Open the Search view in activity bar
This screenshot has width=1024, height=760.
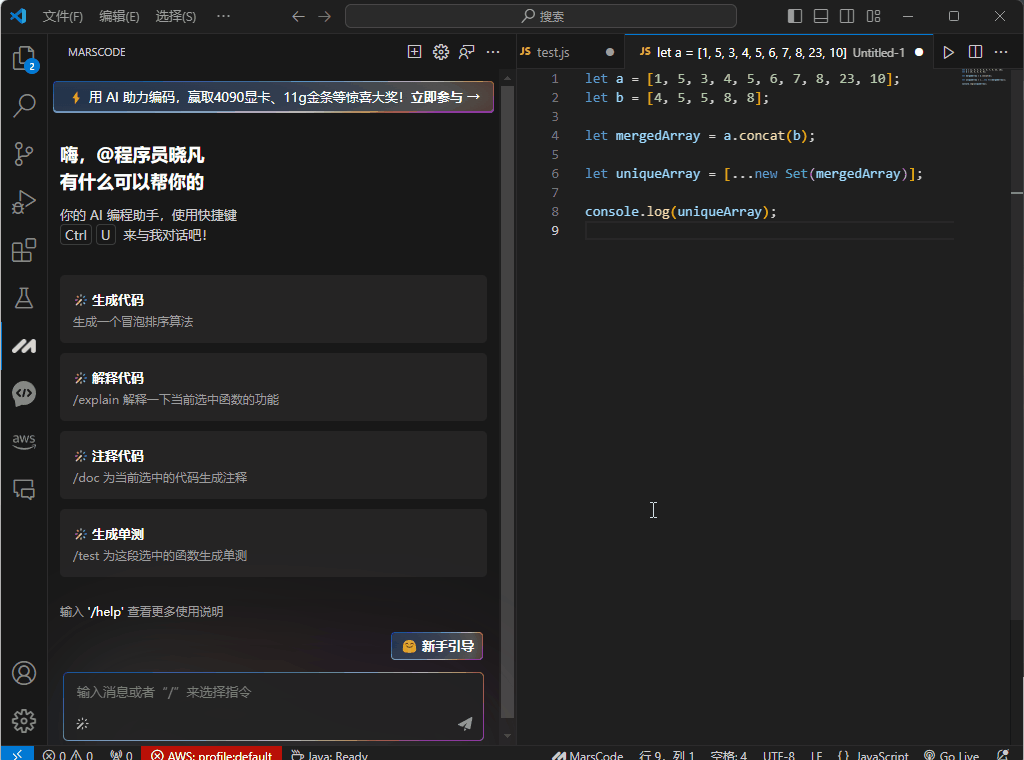pos(24,105)
